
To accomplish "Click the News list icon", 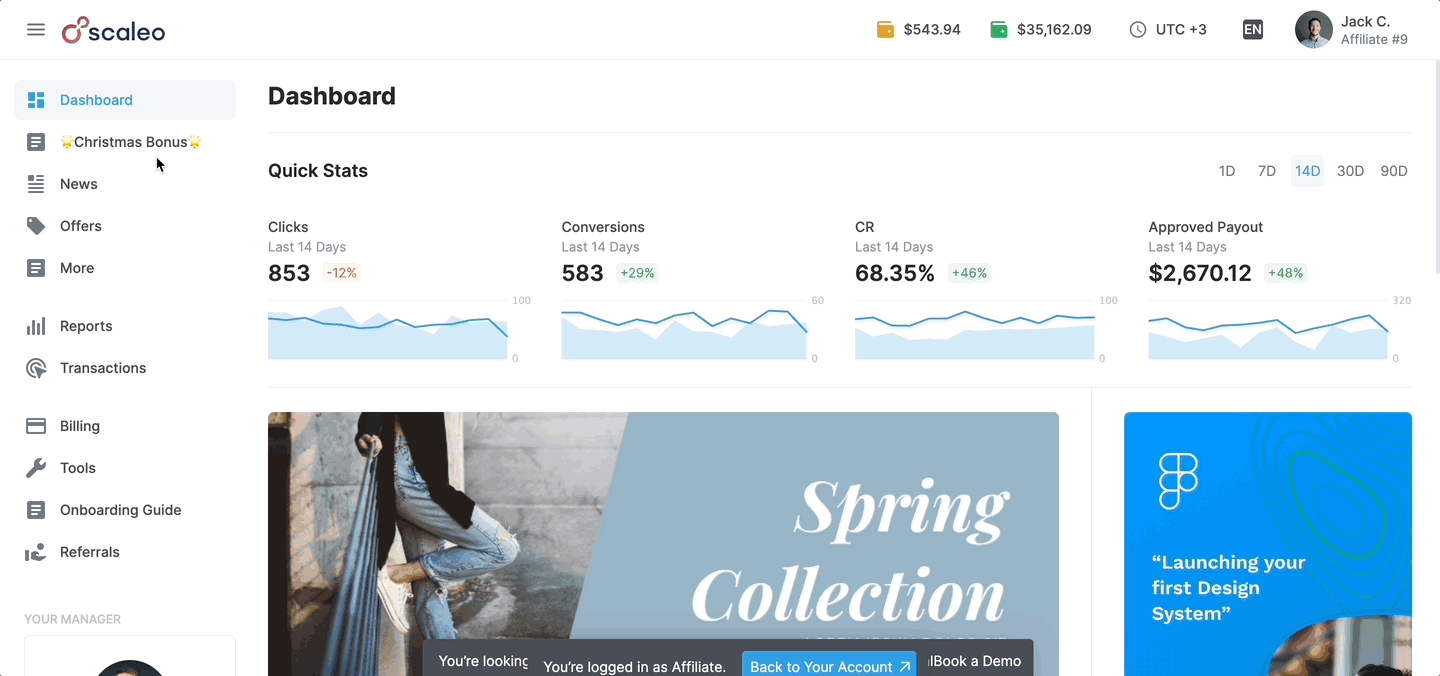I will (36, 184).
